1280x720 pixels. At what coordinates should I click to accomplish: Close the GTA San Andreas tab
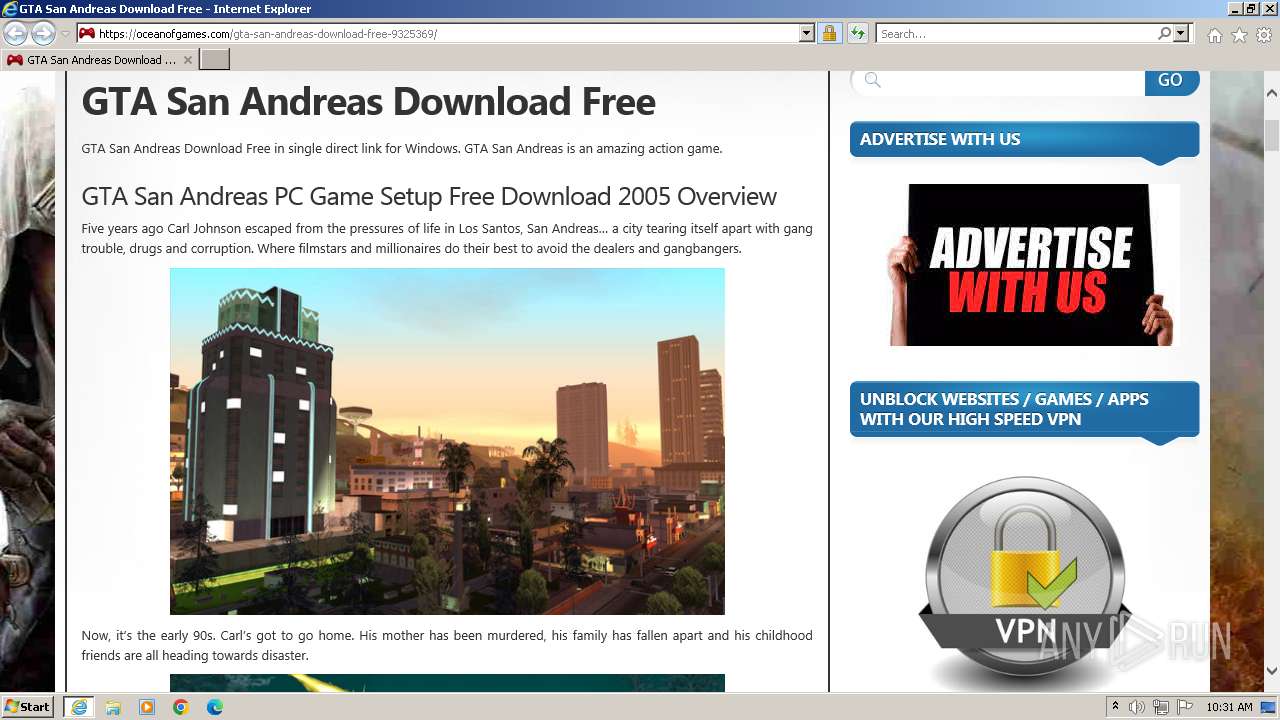tap(188, 60)
